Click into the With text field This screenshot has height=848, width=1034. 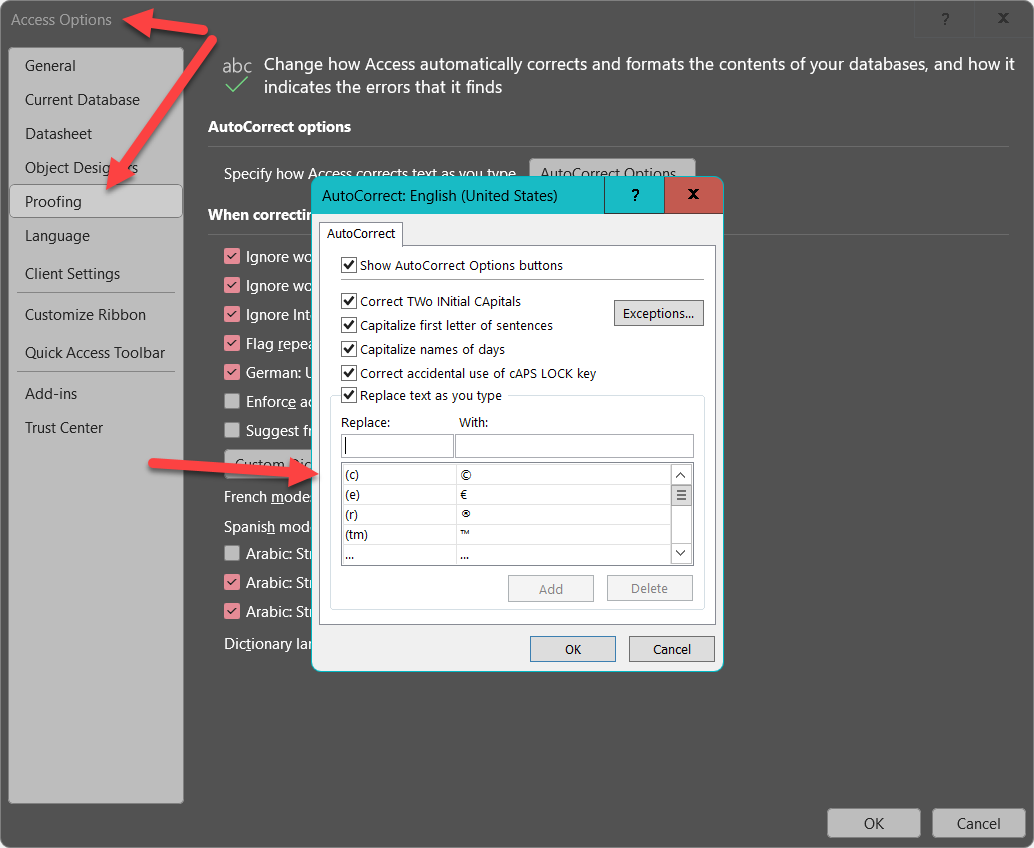click(574, 446)
